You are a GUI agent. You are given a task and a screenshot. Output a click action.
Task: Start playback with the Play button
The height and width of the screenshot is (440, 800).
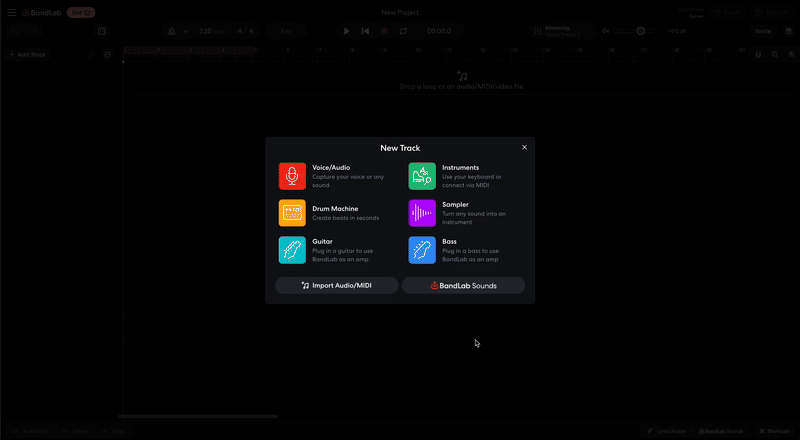click(346, 31)
